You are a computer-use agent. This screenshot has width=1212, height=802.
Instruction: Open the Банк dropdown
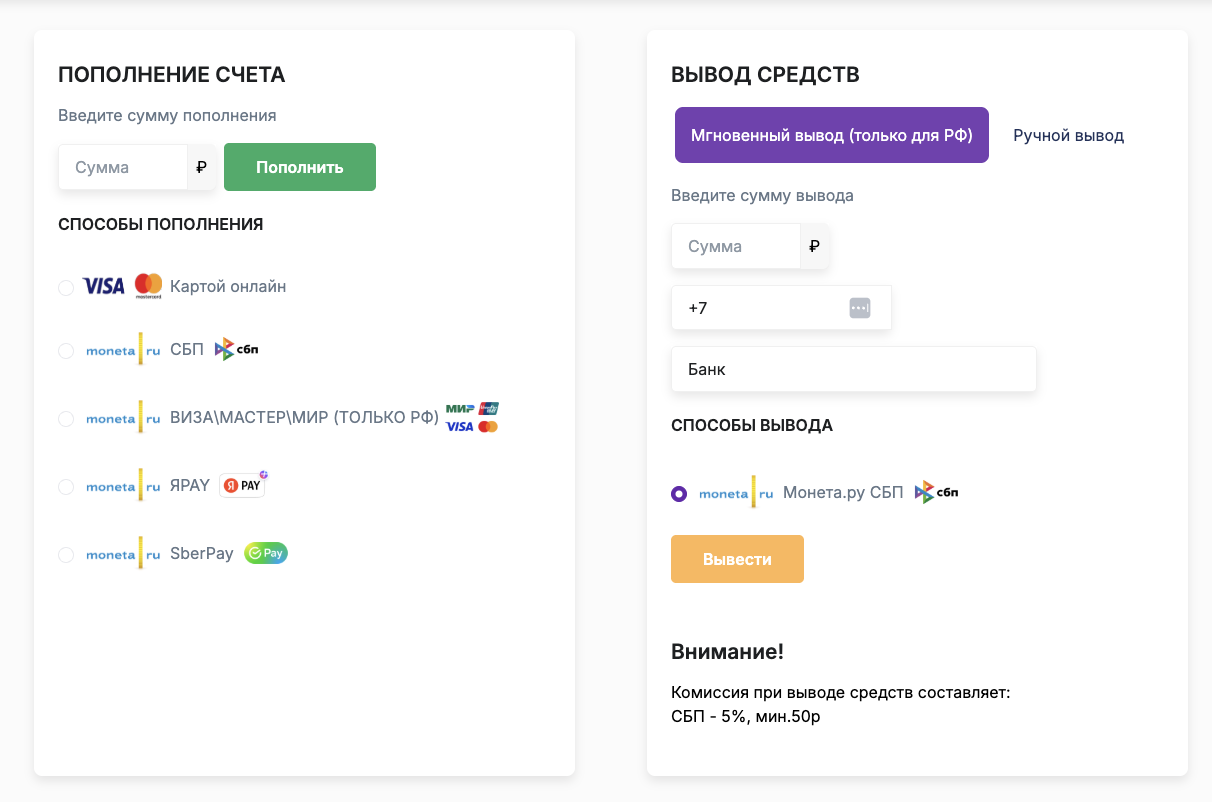tap(854, 369)
